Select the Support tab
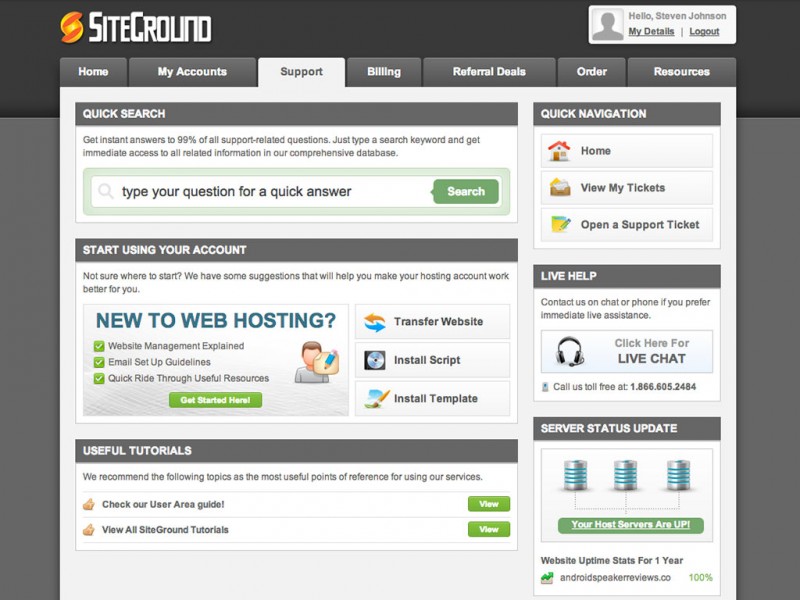This screenshot has width=800, height=600. [302, 72]
